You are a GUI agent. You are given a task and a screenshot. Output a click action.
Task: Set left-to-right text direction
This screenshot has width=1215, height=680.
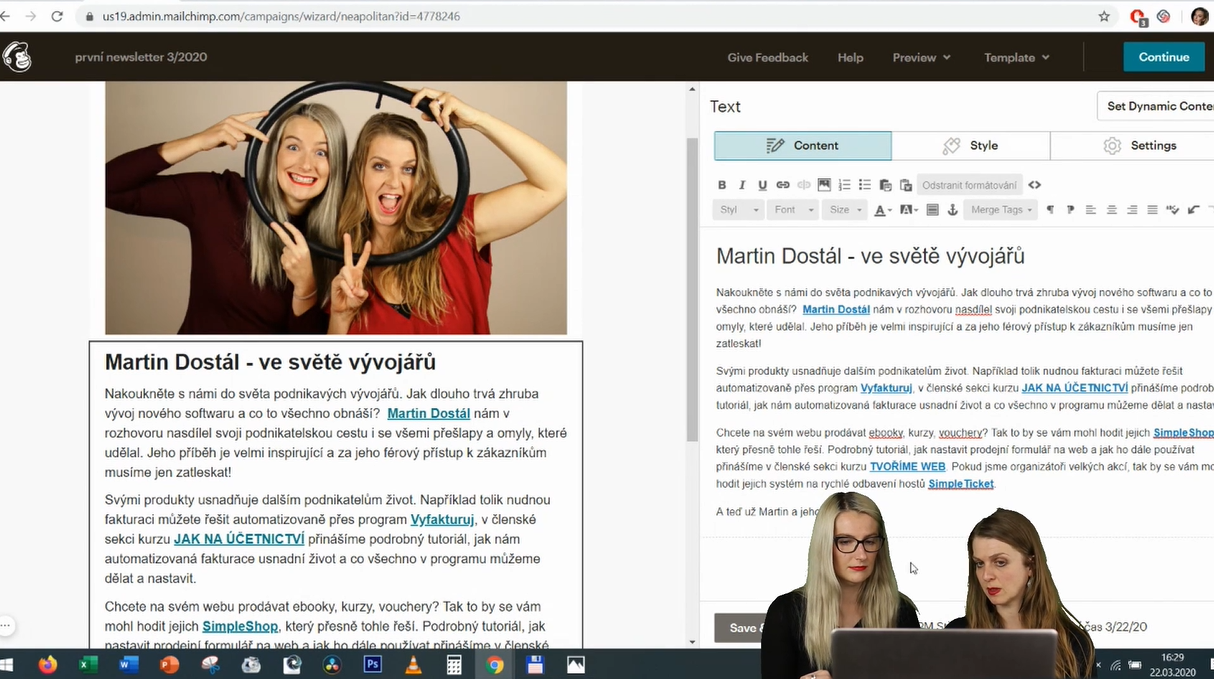tap(1050, 210)
